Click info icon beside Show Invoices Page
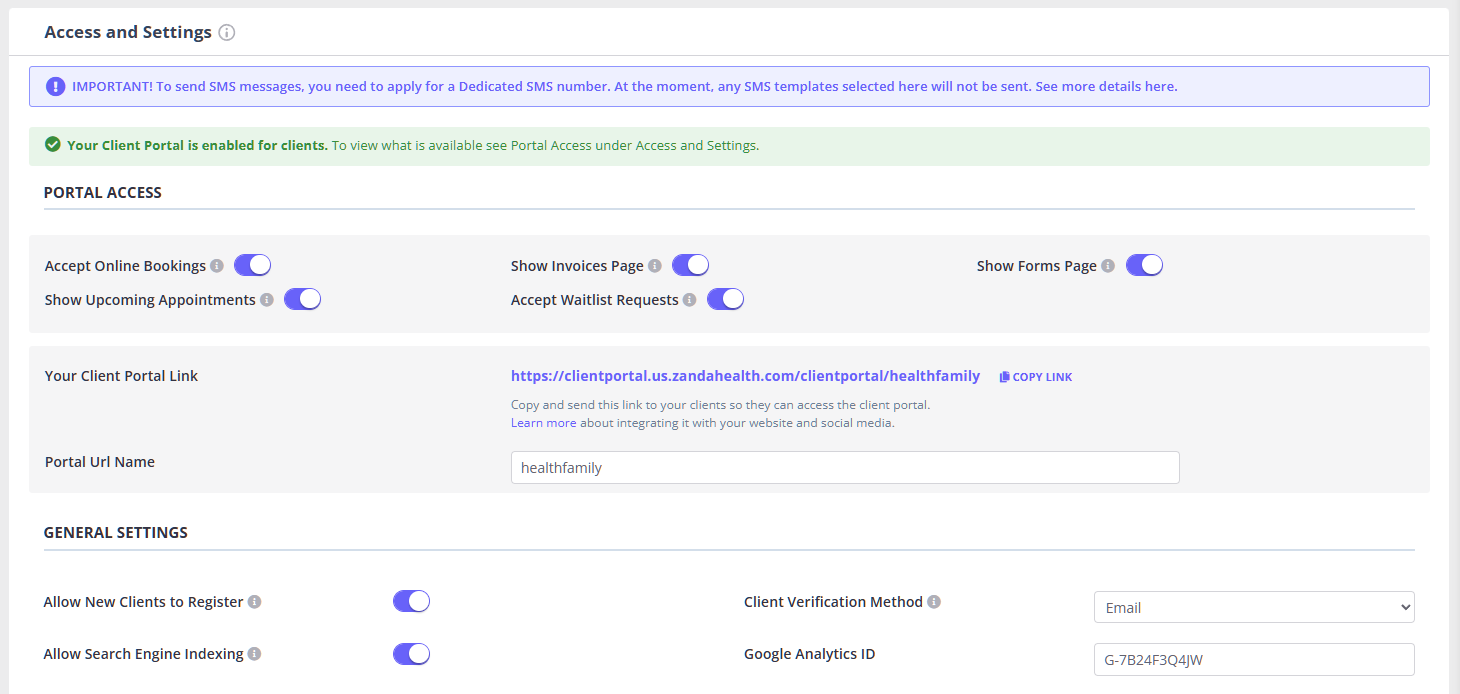 pyautogui.click(x=655, y=266)
